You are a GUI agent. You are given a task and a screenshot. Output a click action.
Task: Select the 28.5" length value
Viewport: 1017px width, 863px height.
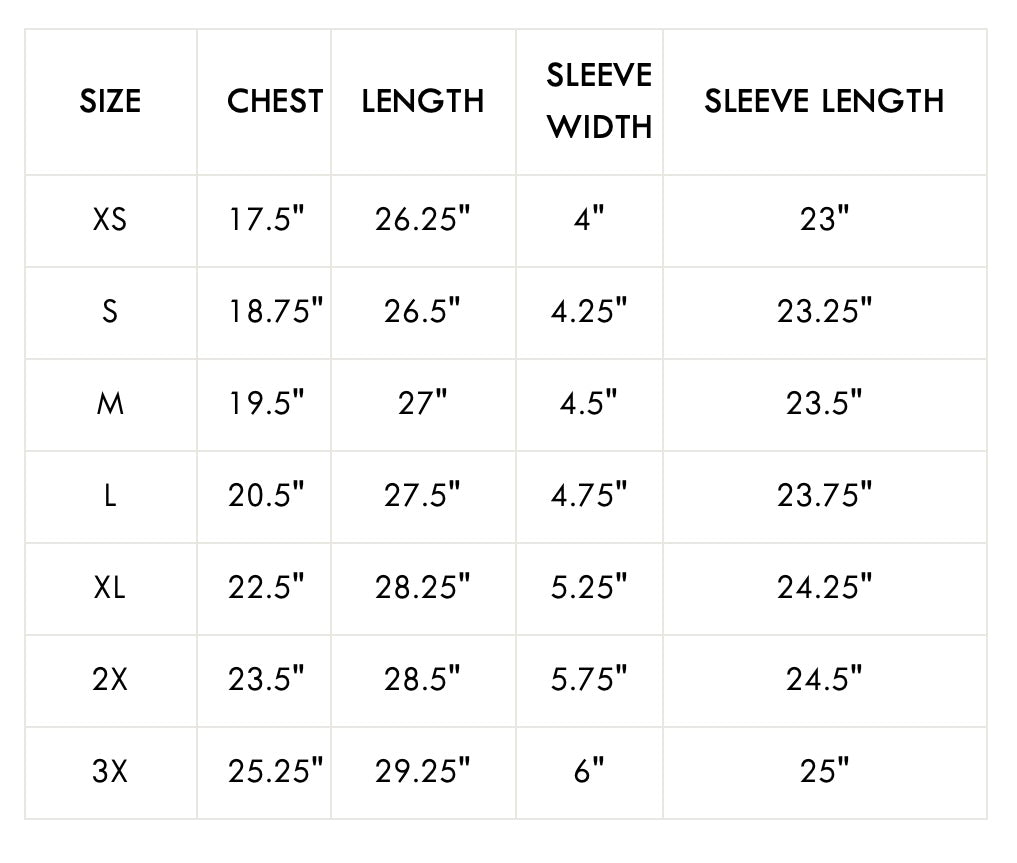click(x=423, y=679)
